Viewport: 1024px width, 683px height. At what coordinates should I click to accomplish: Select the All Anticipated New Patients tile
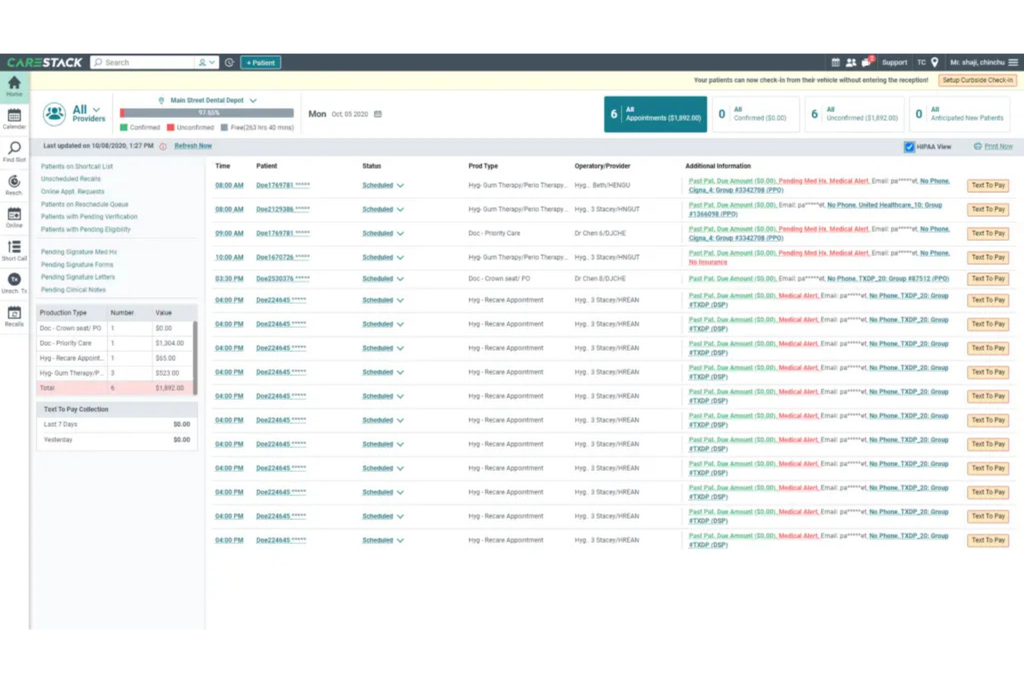pyautogui.click(x=959, y=114)
